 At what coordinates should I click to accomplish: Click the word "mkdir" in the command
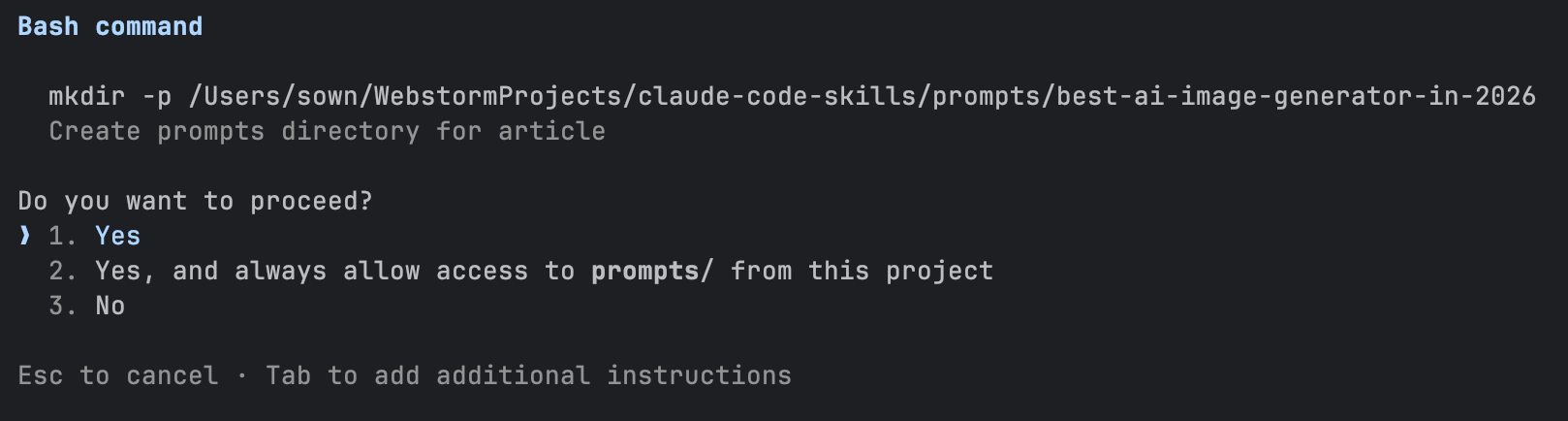click(x=87, y=97)
